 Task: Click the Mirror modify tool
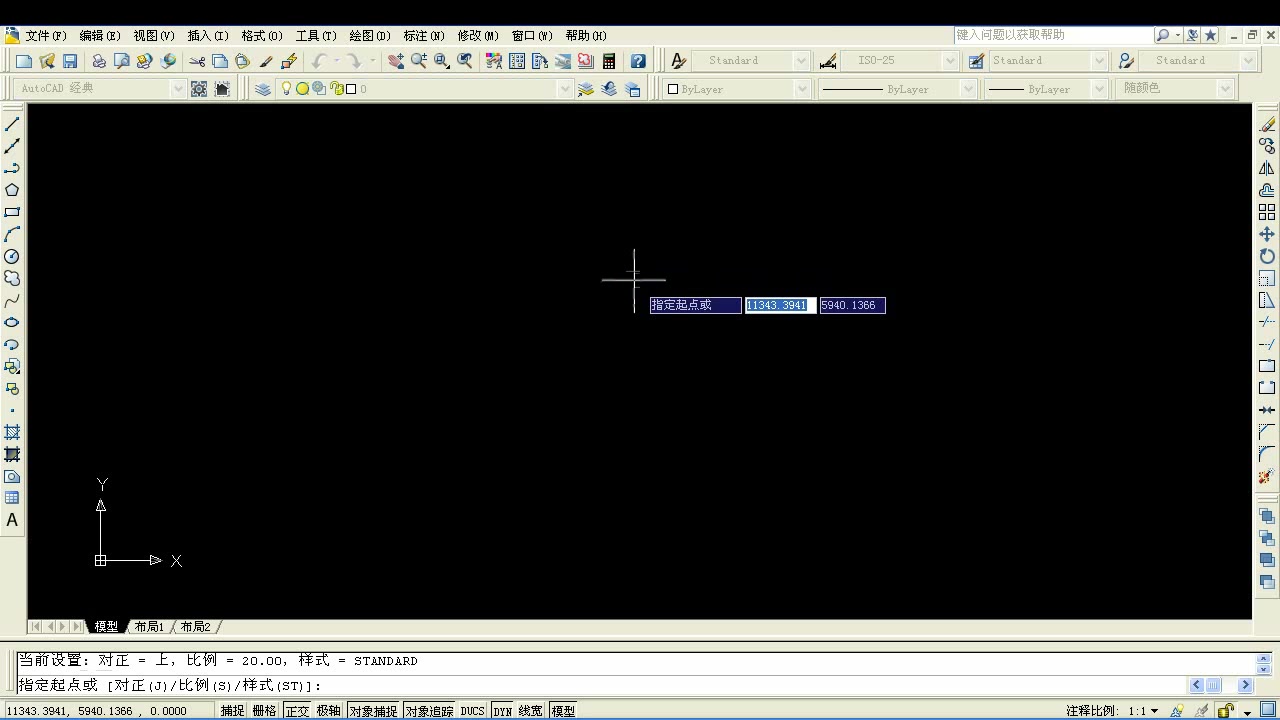(x=1267, y=168)
